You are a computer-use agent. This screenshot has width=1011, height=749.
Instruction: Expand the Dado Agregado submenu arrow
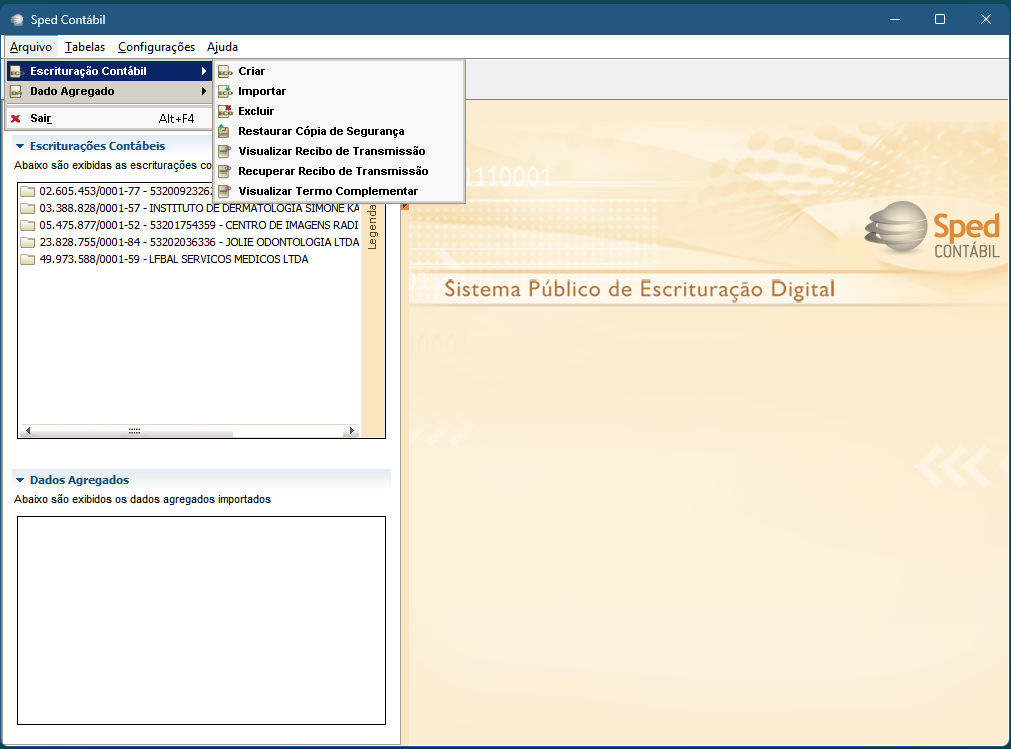[204, 92]
